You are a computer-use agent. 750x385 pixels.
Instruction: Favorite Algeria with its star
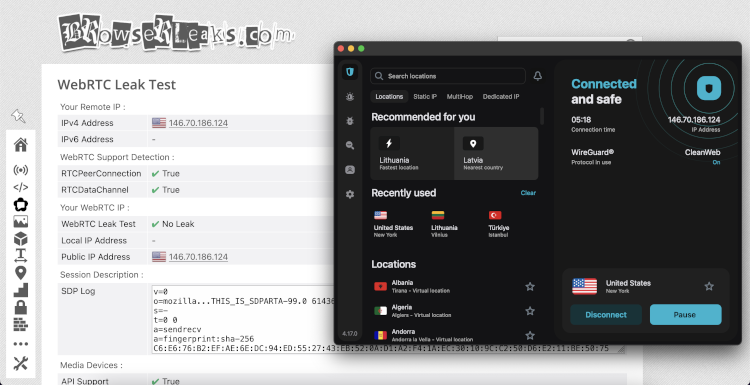pos(530,311)
